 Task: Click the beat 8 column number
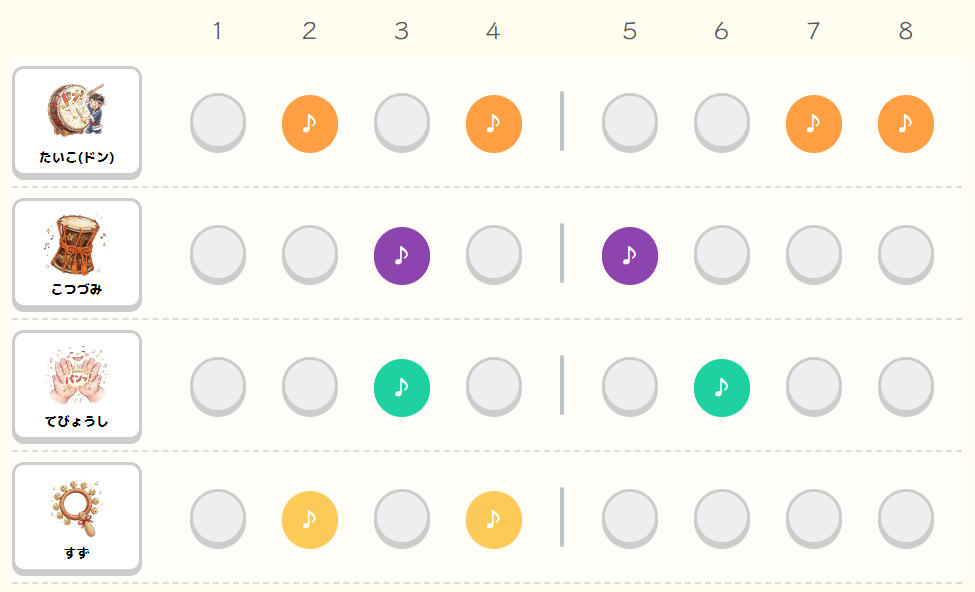(x=906, y=31)
